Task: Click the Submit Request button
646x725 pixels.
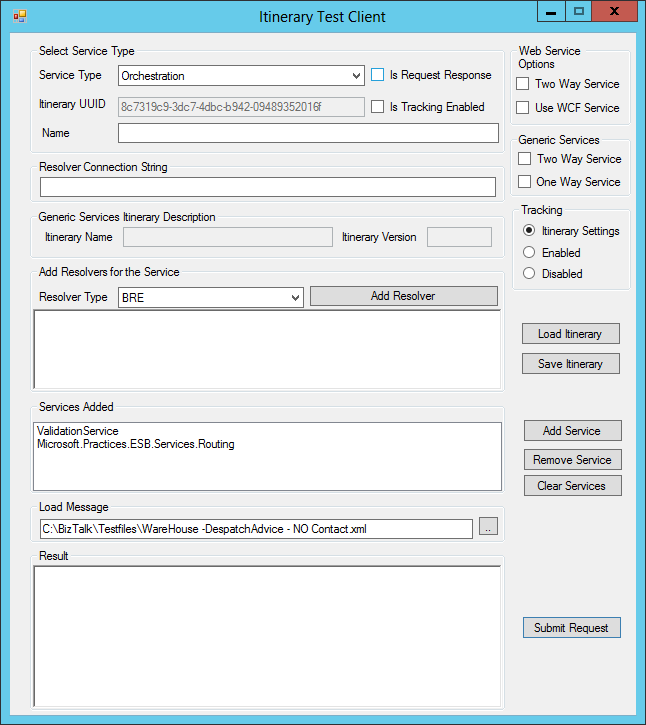Action: click(572, 627)
